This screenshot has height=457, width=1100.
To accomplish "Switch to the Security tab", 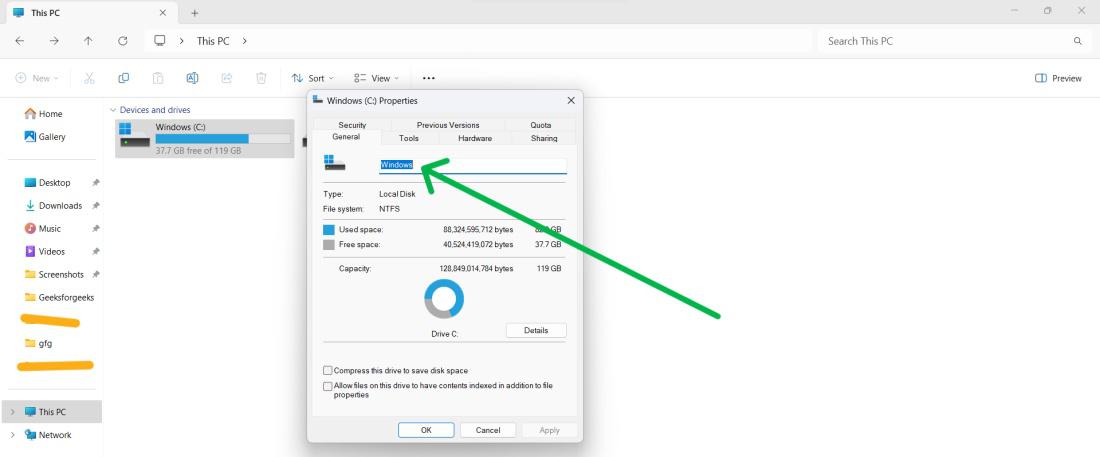I will (352, 125).
